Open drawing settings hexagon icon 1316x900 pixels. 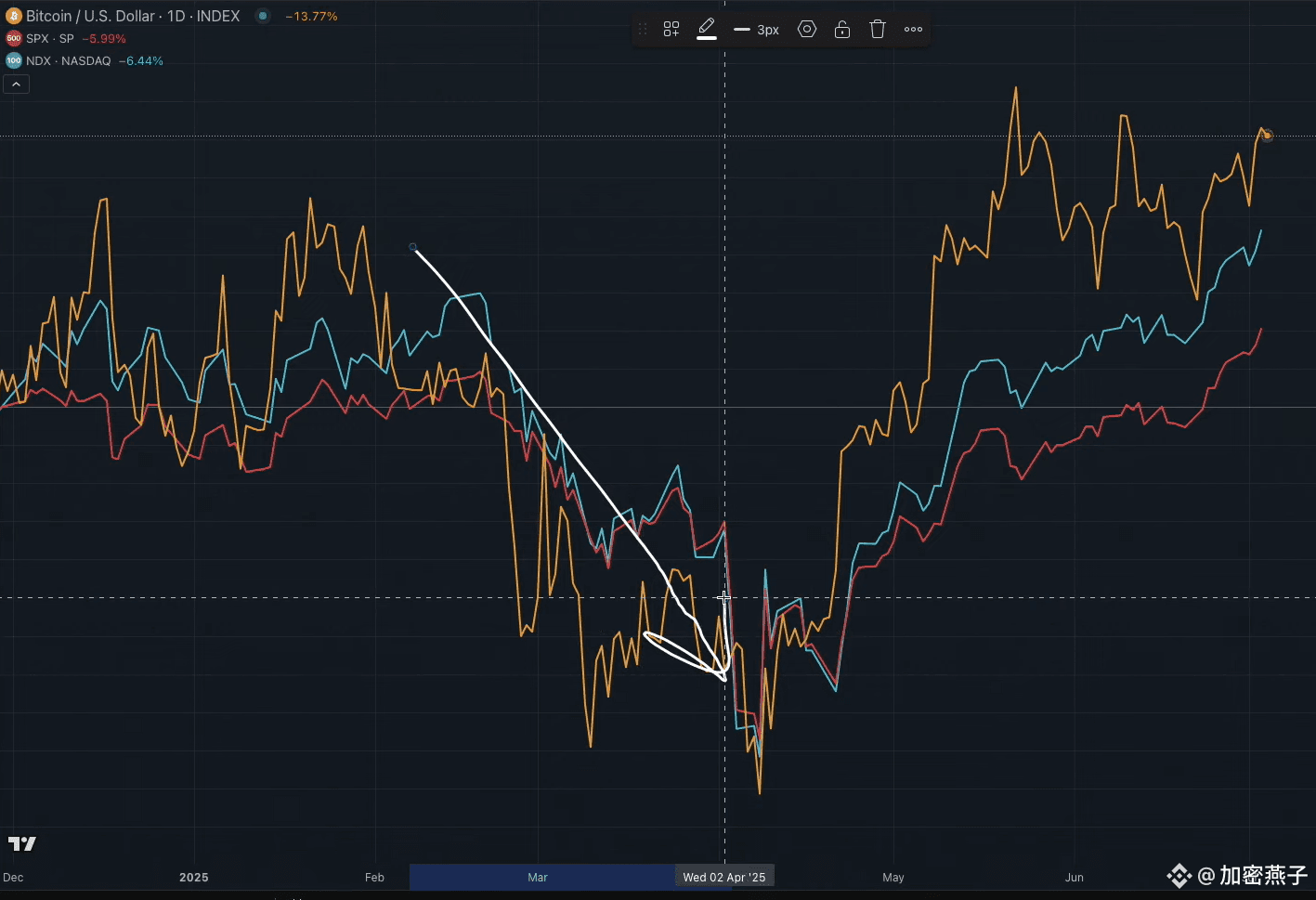point(807,30)
